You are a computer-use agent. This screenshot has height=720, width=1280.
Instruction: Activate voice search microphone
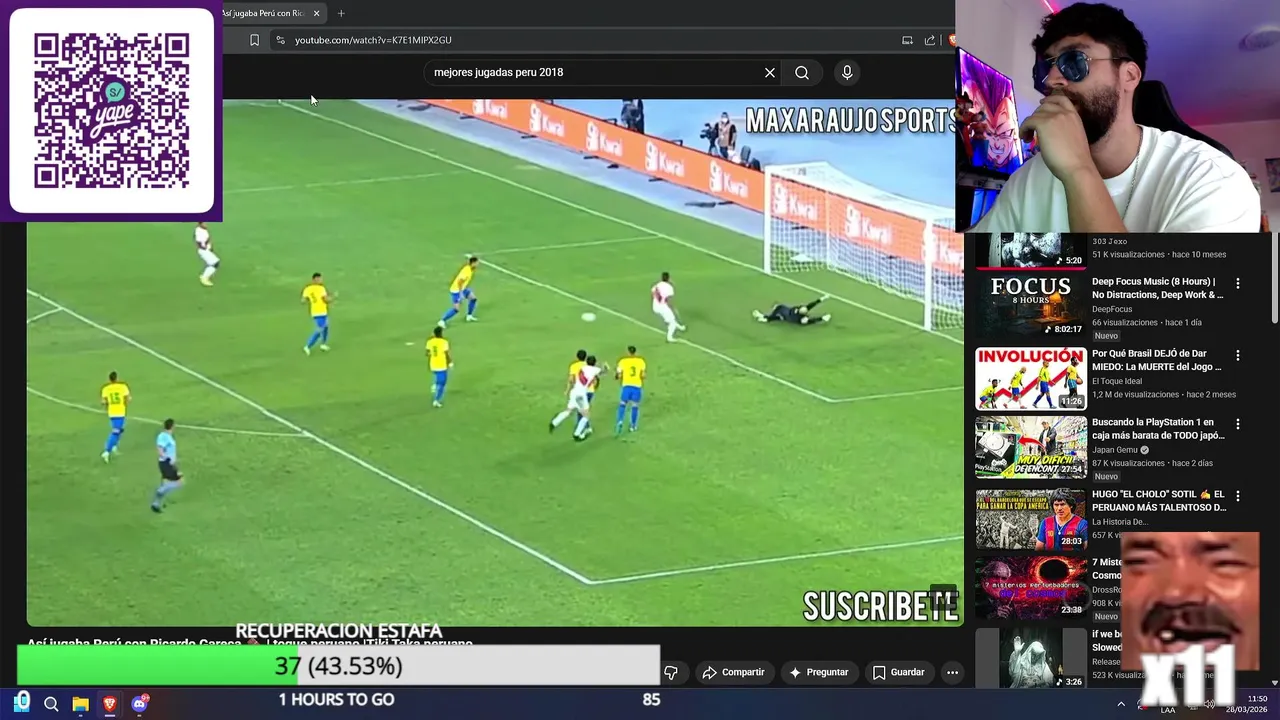(x=847, y=72)
